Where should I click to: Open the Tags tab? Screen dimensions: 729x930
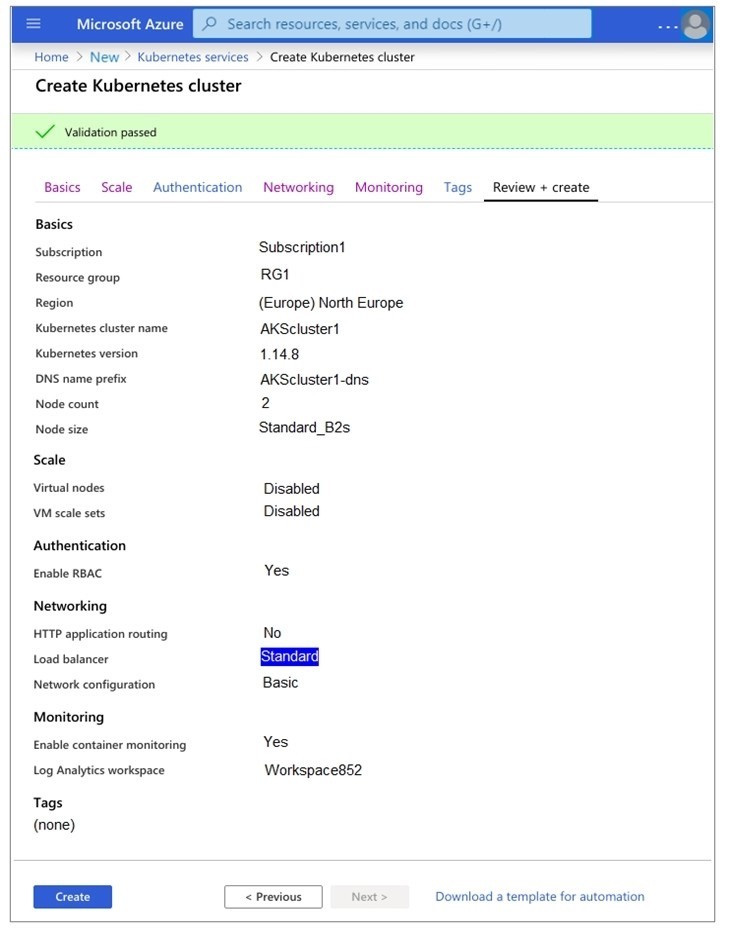(457, 187)
